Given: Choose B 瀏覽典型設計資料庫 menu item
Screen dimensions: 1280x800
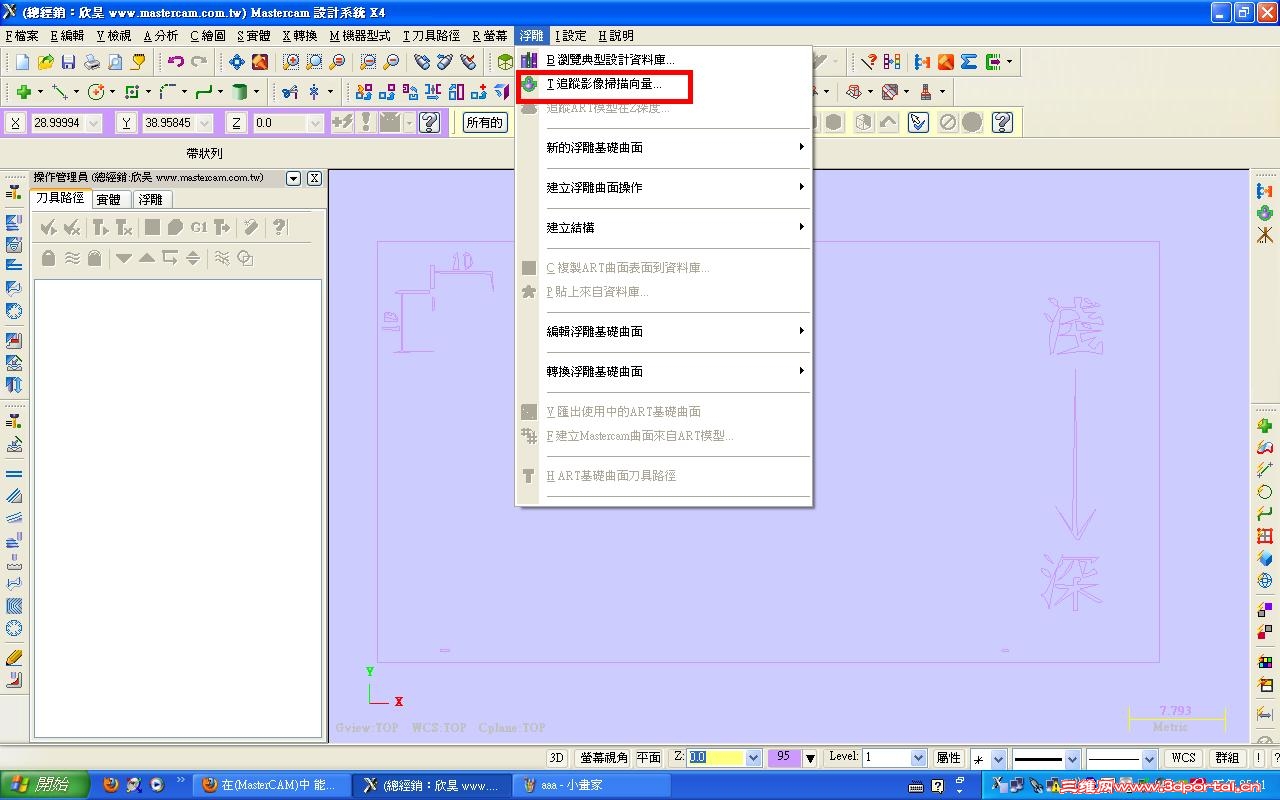Looking at the screenshot, I should tap(610, 60).
